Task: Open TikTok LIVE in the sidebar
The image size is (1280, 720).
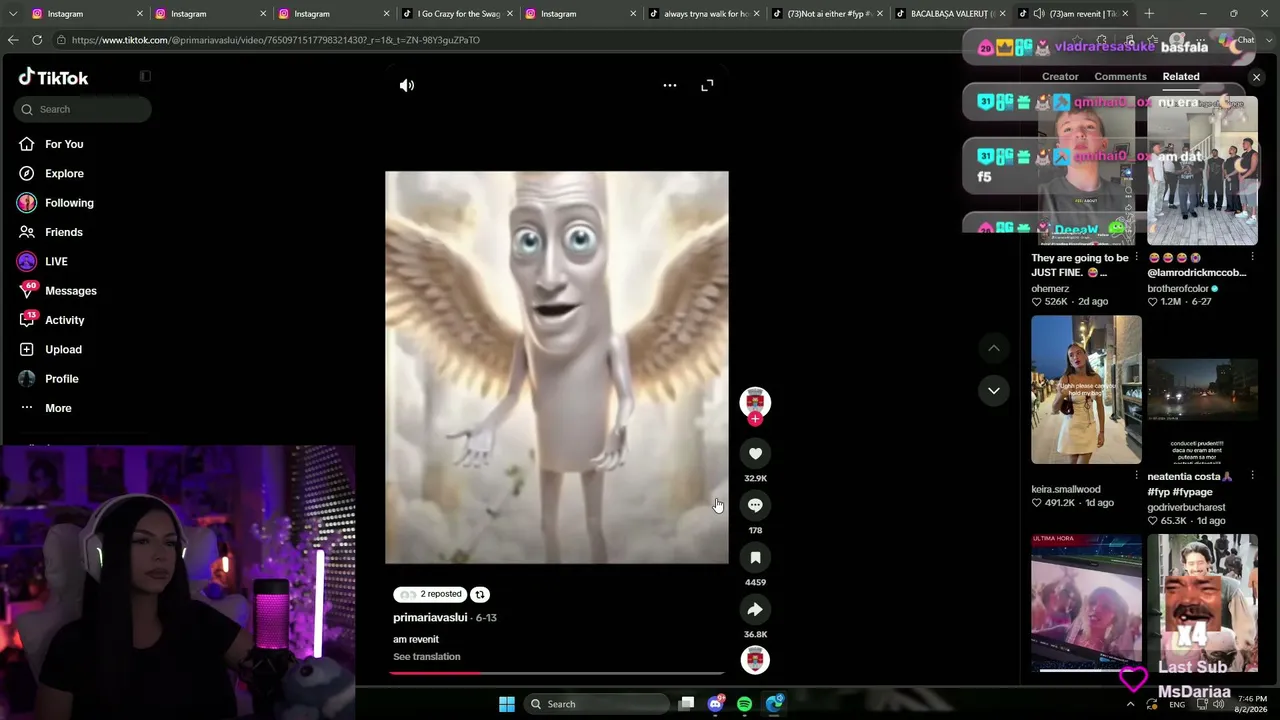Action: 56,261
